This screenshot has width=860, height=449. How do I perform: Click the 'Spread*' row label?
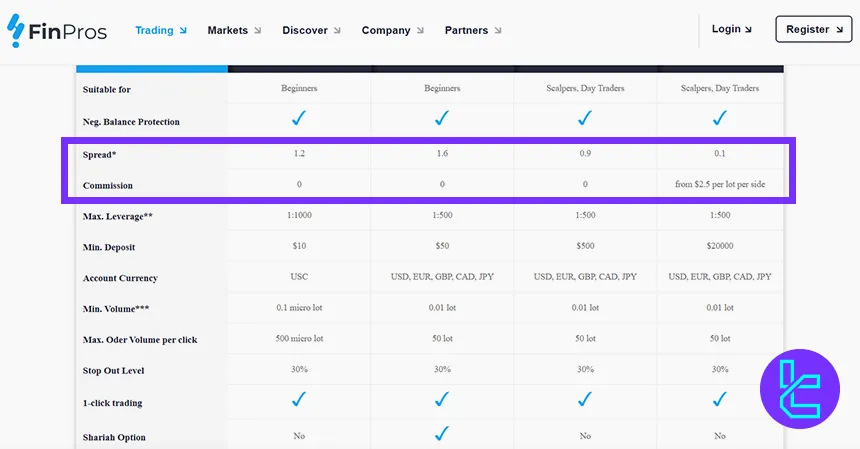tap(99, 155)
